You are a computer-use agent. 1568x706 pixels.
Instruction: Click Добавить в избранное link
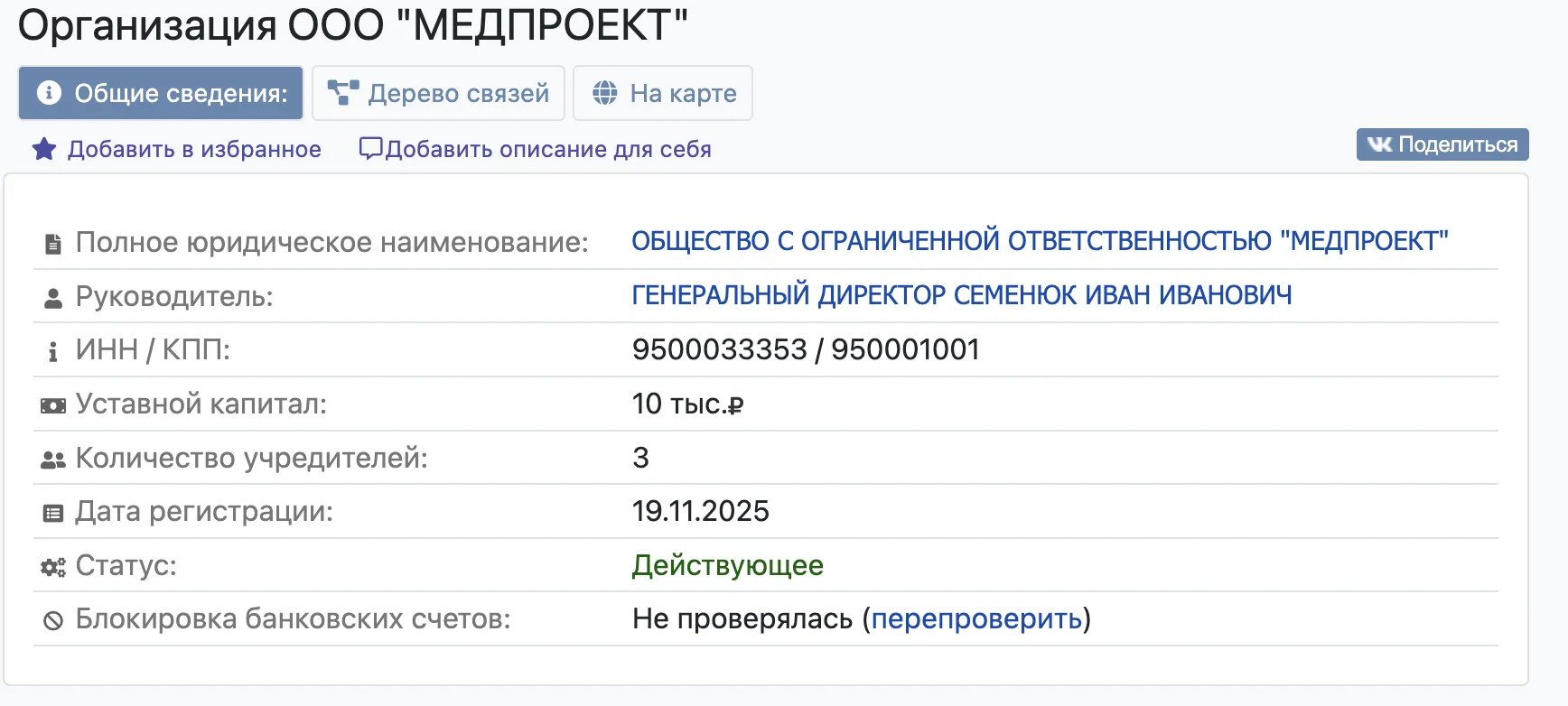click(x=194, y=149)
